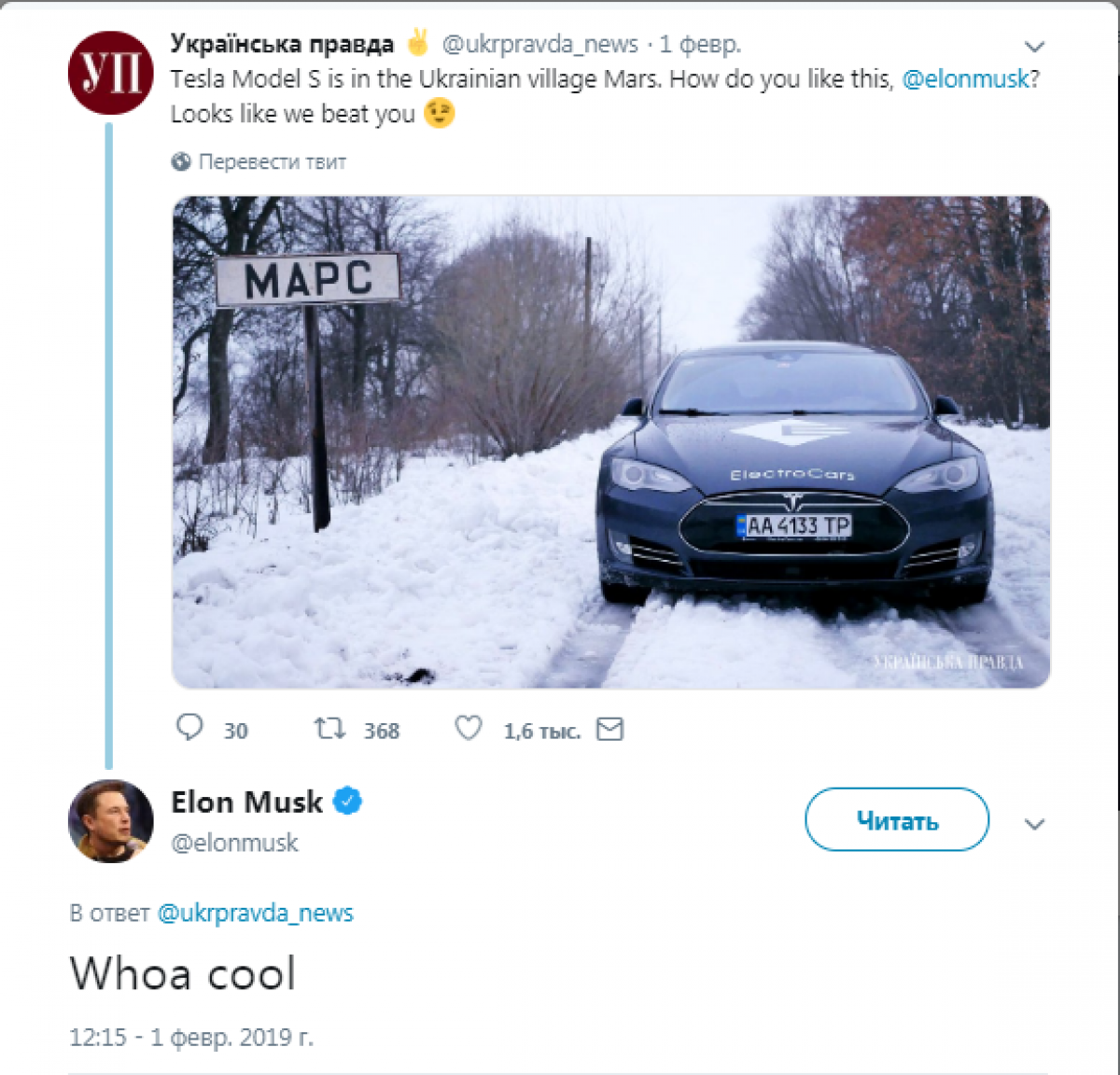
Task: Open Українська правда profile avatar
Action: [x=111, y=73]
